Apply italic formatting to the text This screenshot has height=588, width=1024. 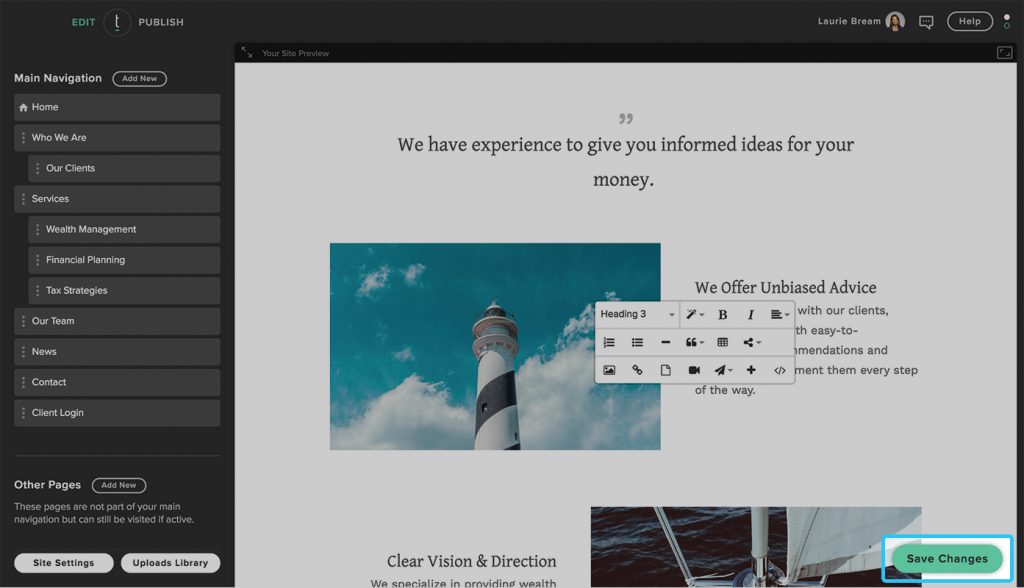[750, 315]
